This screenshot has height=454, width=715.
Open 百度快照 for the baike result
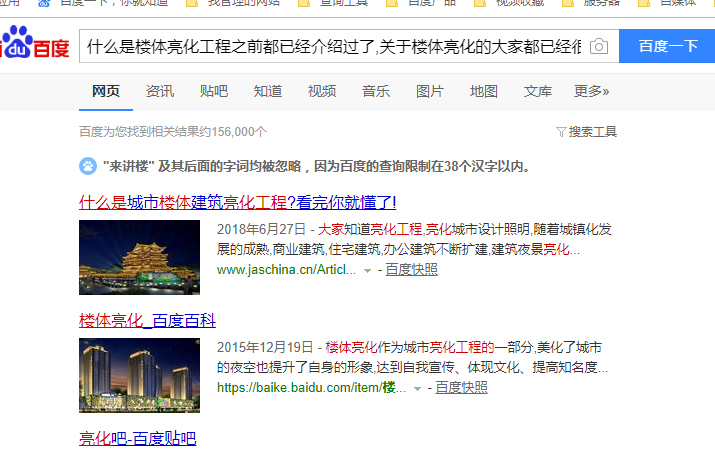(461, 388)
